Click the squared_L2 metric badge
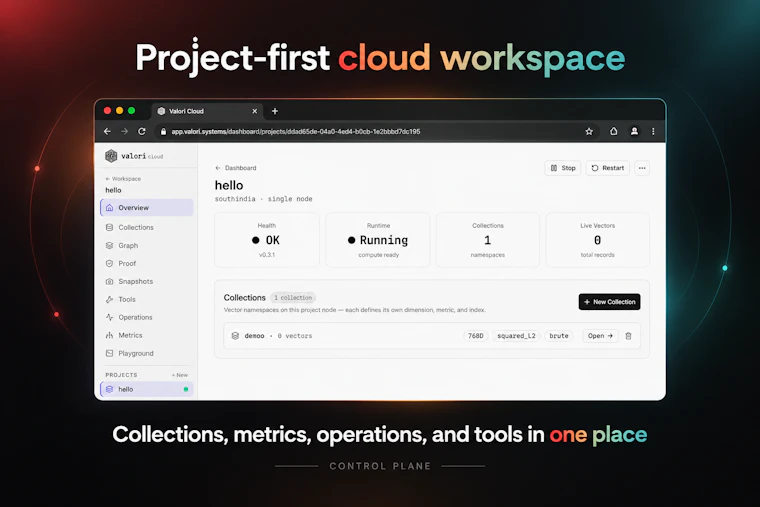760x507 pixels. 516,335
